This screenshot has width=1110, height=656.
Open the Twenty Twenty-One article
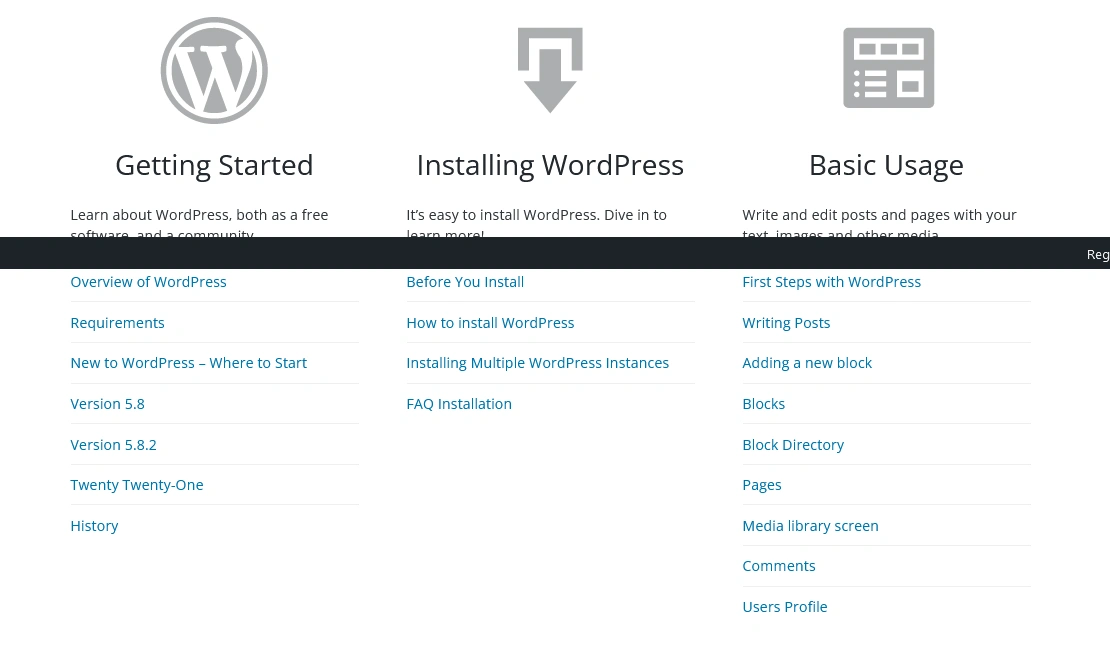136,484
